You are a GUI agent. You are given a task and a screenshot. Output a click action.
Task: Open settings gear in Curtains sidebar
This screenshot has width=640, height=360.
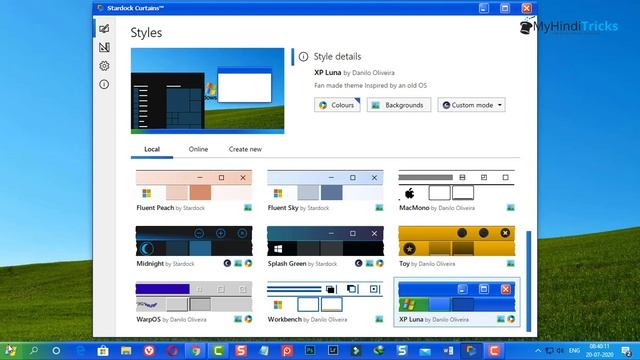pyautogui.click(x=104, y=66)
